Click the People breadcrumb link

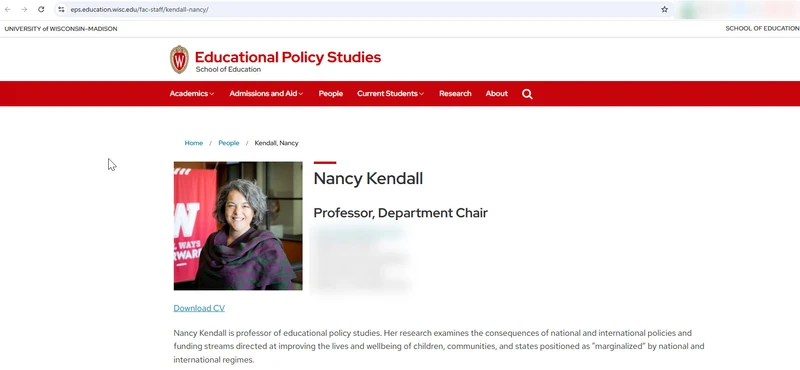(229, 143)
